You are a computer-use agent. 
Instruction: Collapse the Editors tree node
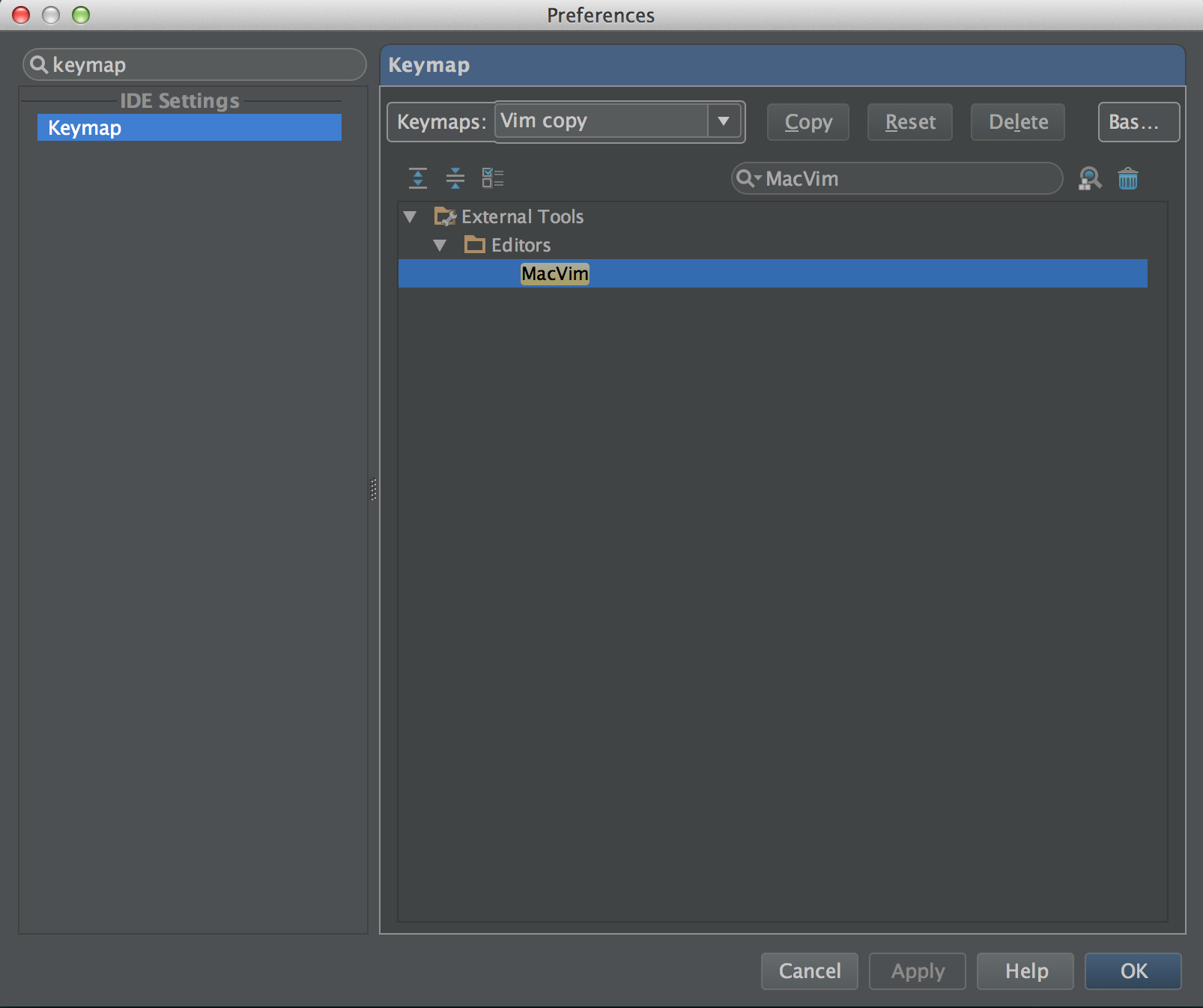coord(440,246)
